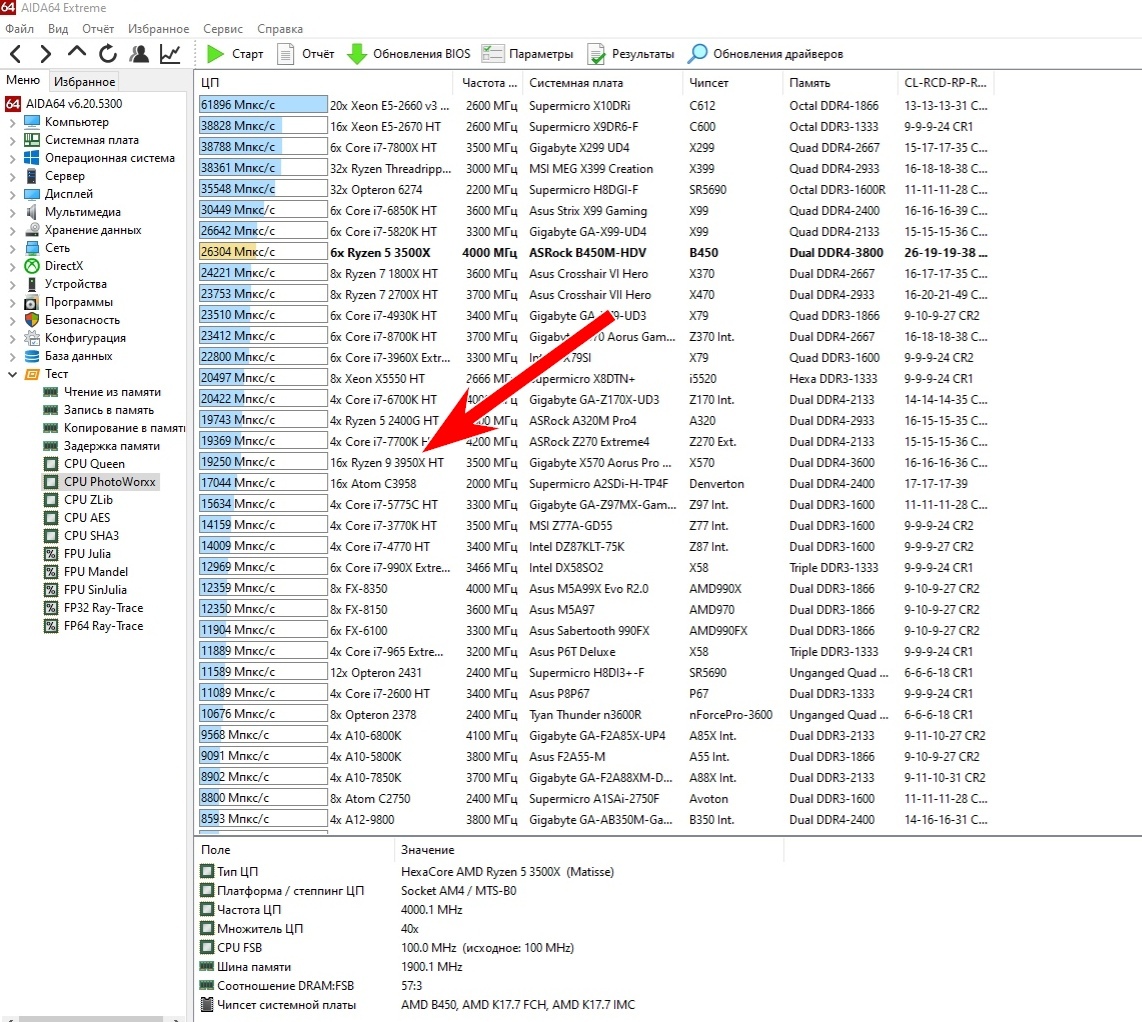The width and height of the screenshot is (1142, 1022).
Task: Click the Back navigation arrow
Action: tap(17, 54)
